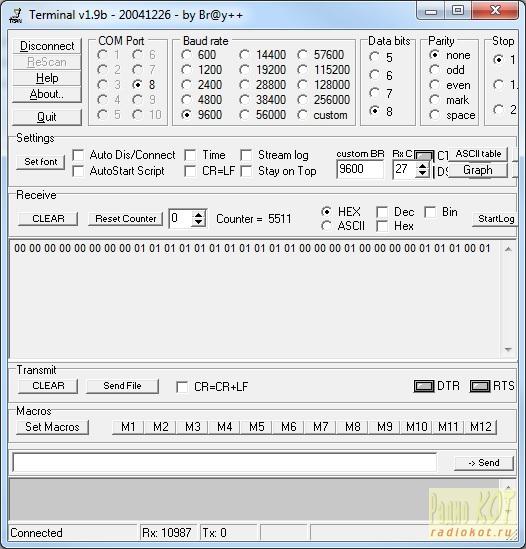
Task: Select COM port 8
Action: 137,85
